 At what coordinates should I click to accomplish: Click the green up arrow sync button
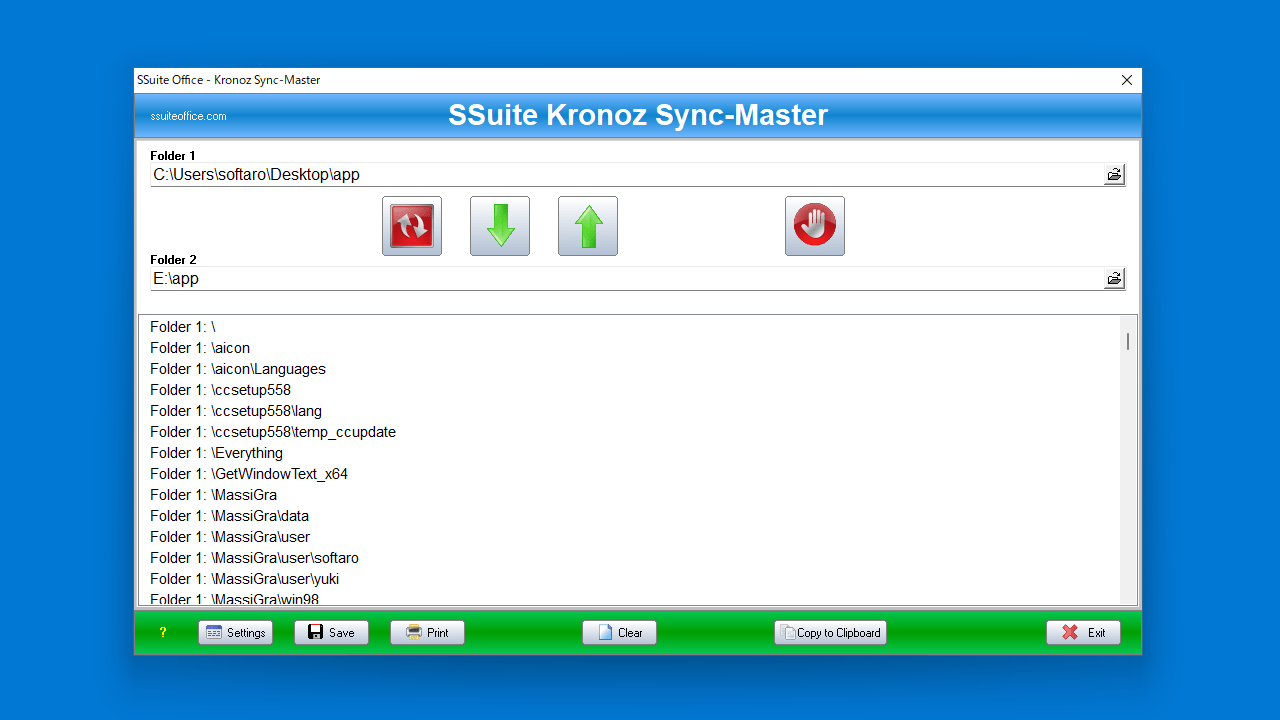pos(588,226)
